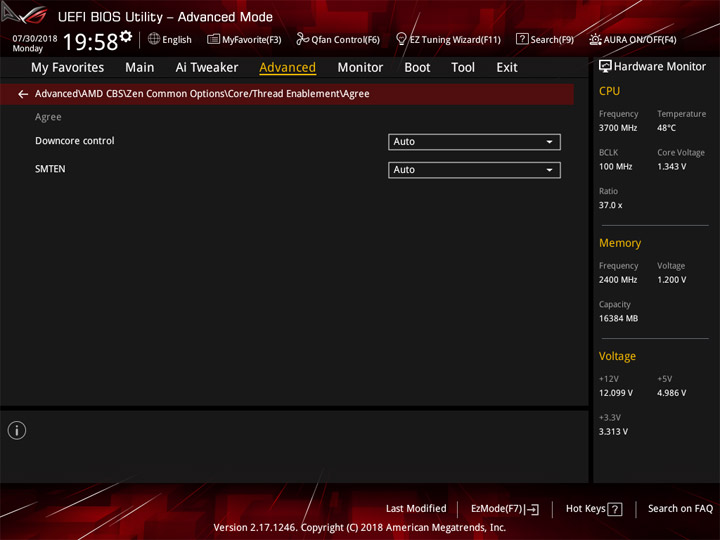The image size is (720, 540).
Task: Click the Core Voltage 1.343 V value
Action: (671, 167)
